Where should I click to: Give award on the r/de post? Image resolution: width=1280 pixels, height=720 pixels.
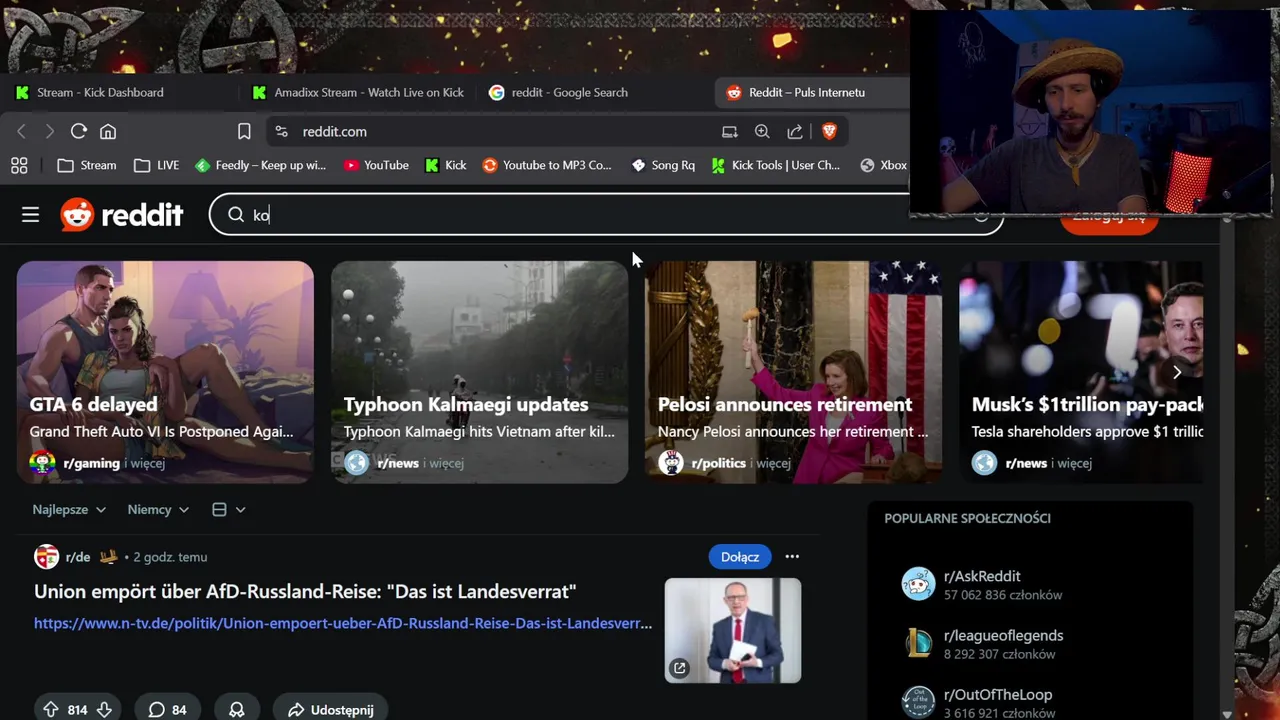237,709
